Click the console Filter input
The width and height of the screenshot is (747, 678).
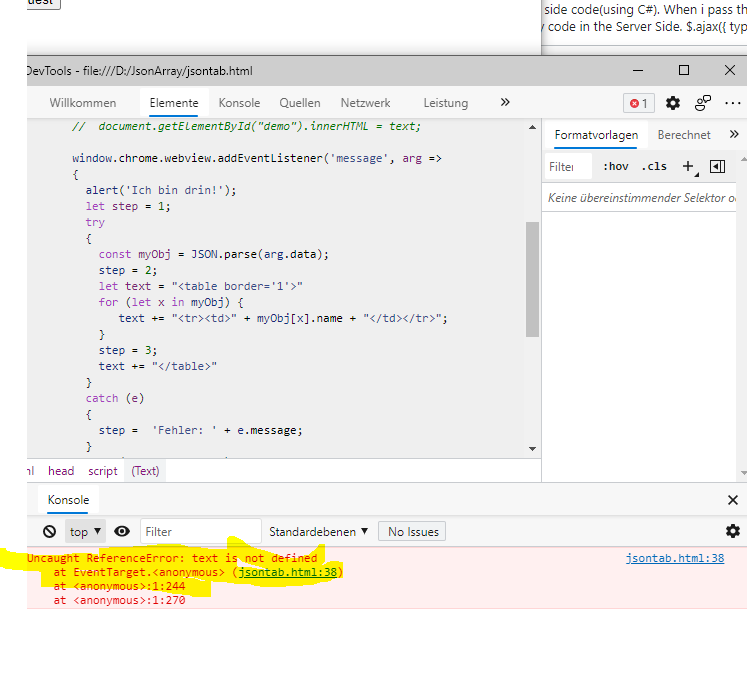pyautogui.click(x=201, y=532)
